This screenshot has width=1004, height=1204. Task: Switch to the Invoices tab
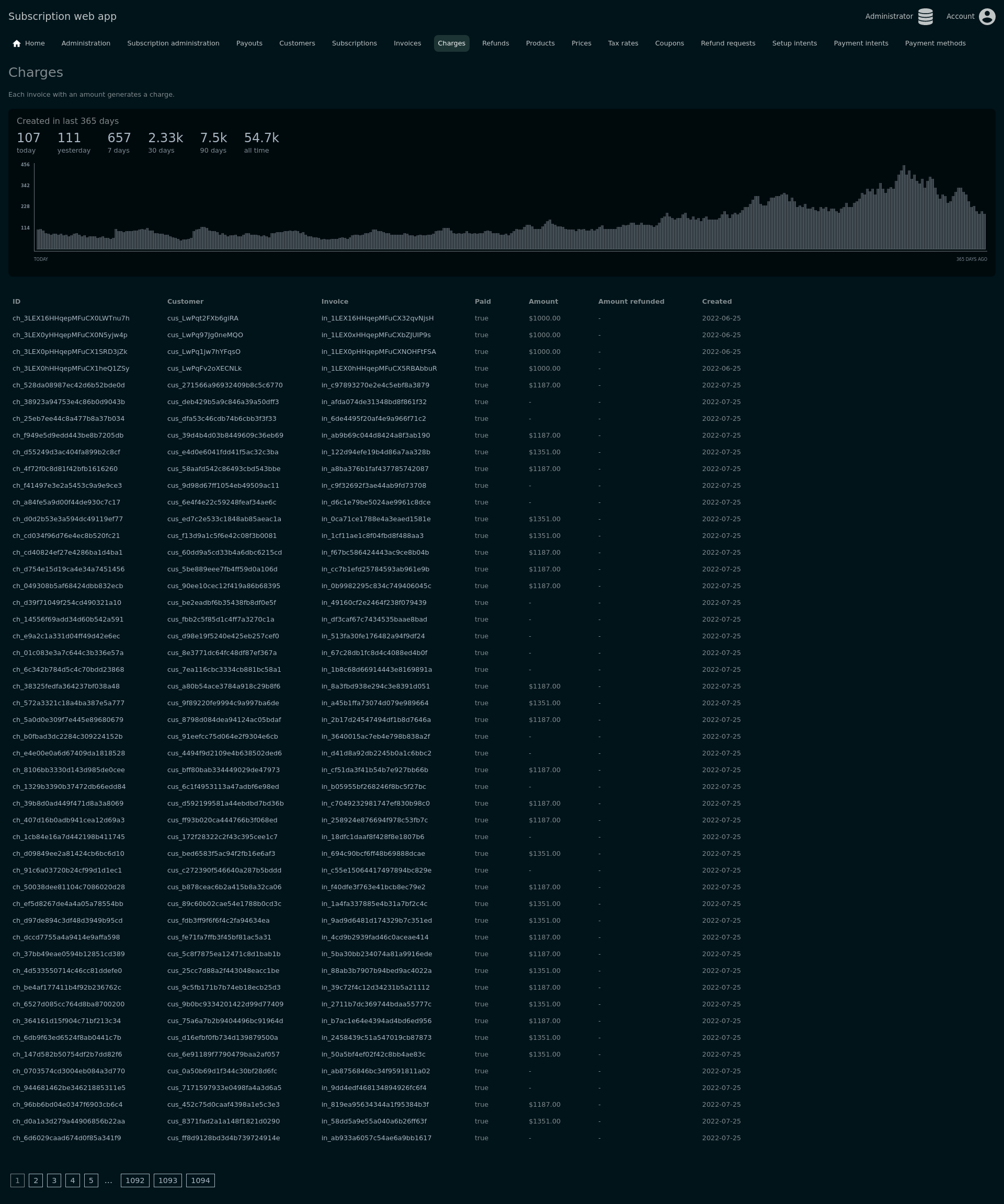click(x=407, y=43)
